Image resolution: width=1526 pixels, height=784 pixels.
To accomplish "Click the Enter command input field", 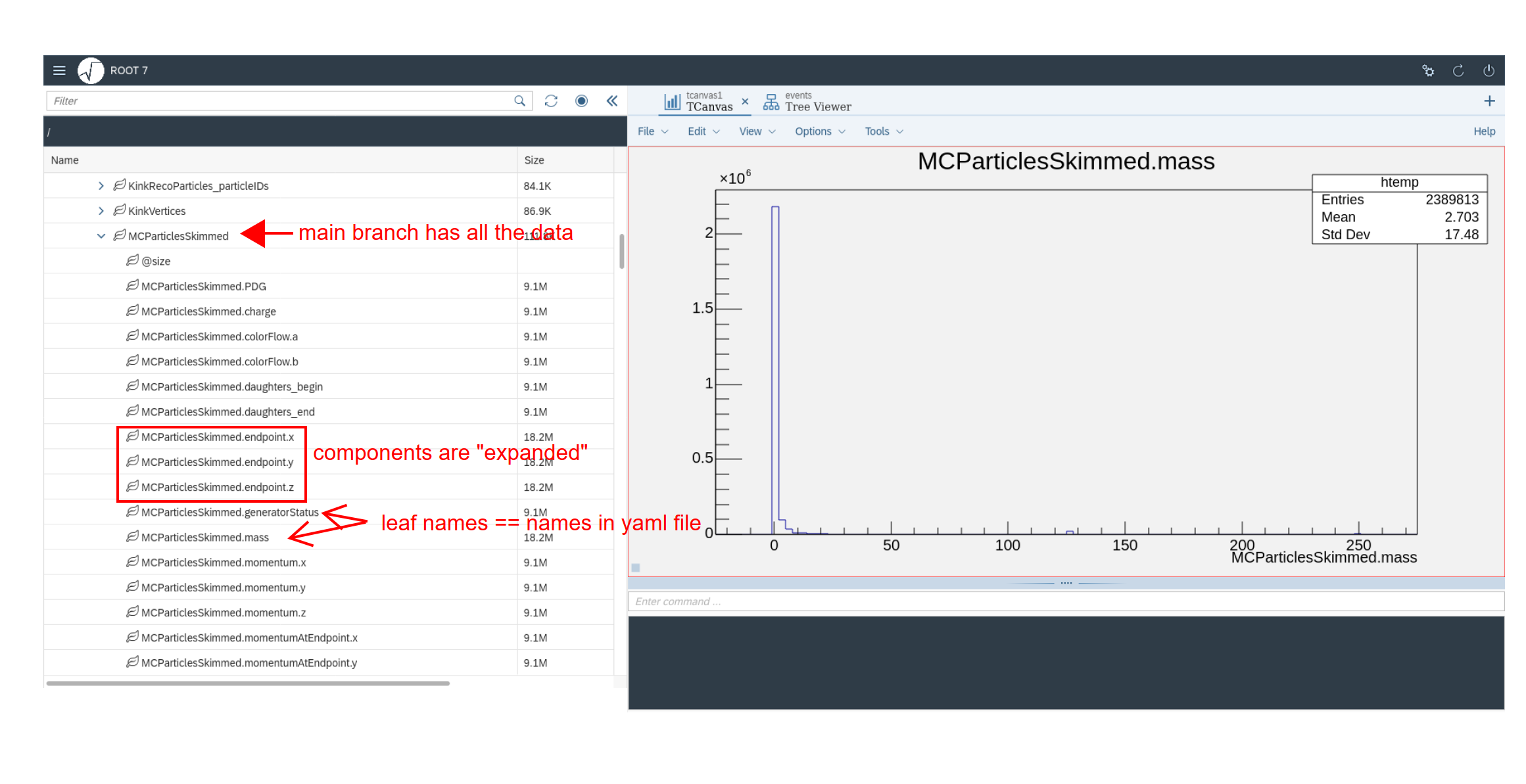I will [x=1065, y=601].
